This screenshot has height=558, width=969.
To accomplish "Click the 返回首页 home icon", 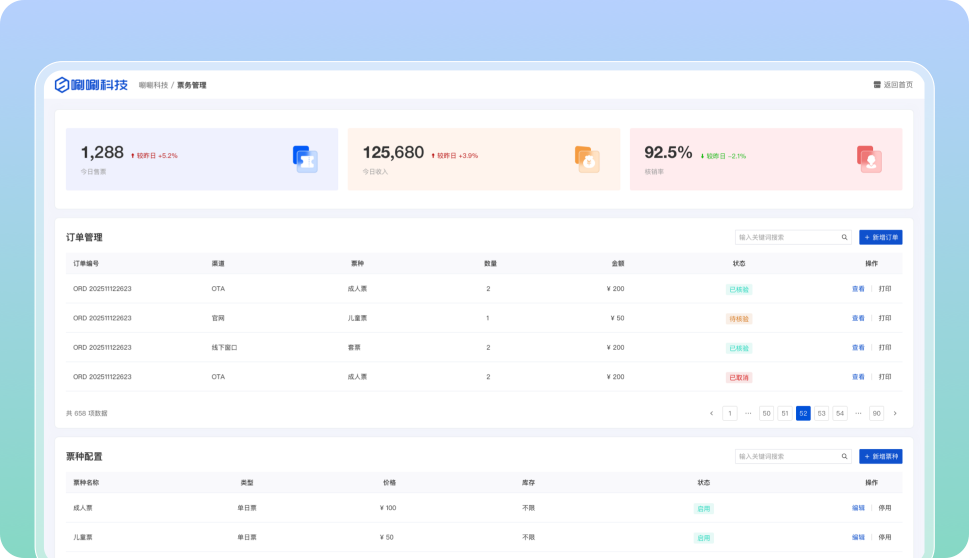I will (x=877, y=85).
